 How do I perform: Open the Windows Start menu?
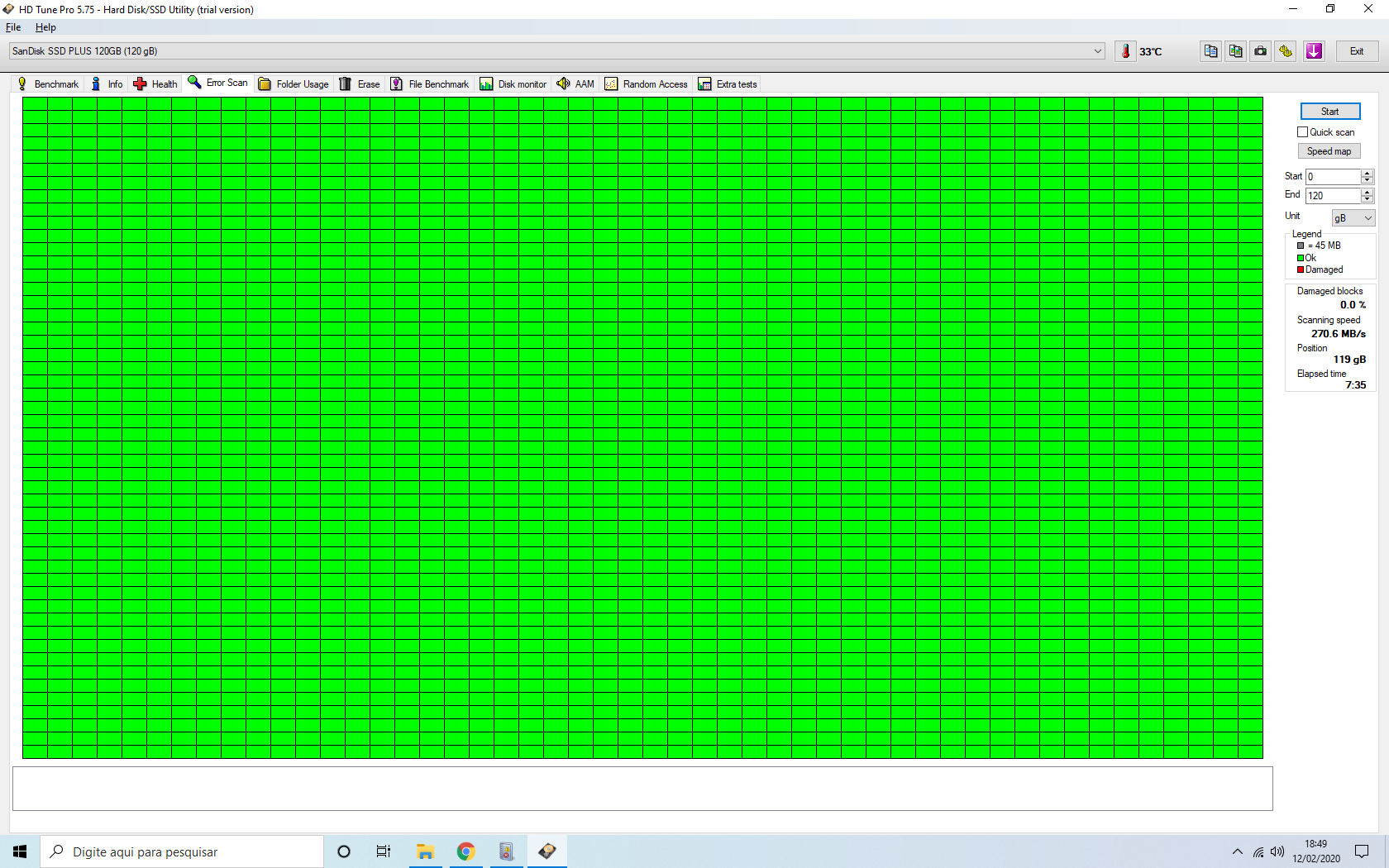tap(20, 851)
